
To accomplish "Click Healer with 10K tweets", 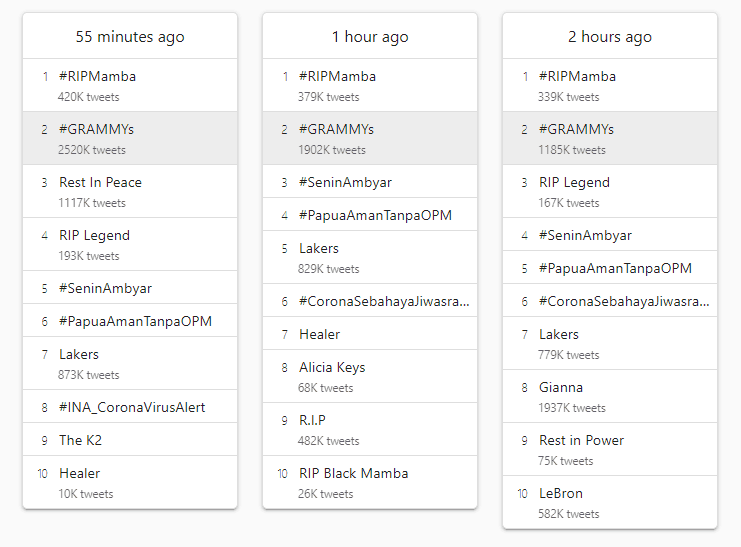I will [x=79, y=473].
